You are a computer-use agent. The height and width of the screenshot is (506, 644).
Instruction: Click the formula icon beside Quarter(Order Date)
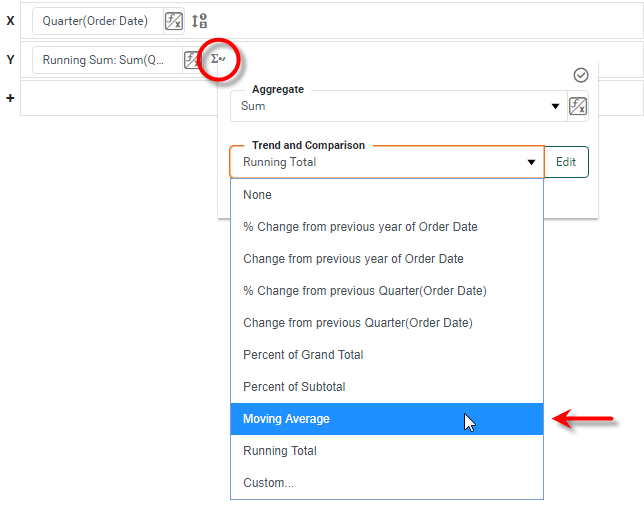(x=174, y=21)
